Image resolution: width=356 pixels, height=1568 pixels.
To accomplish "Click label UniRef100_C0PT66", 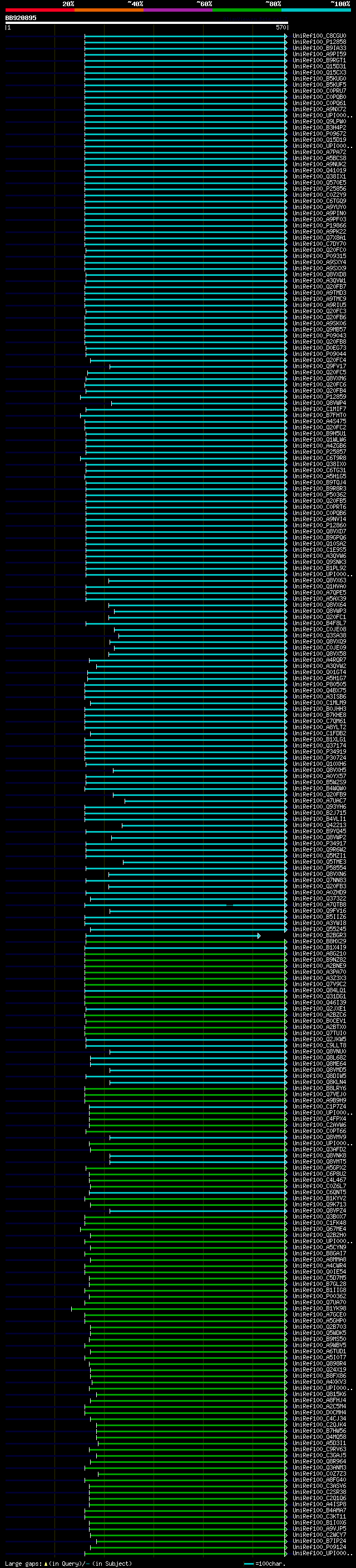I will coord(319,1131).
